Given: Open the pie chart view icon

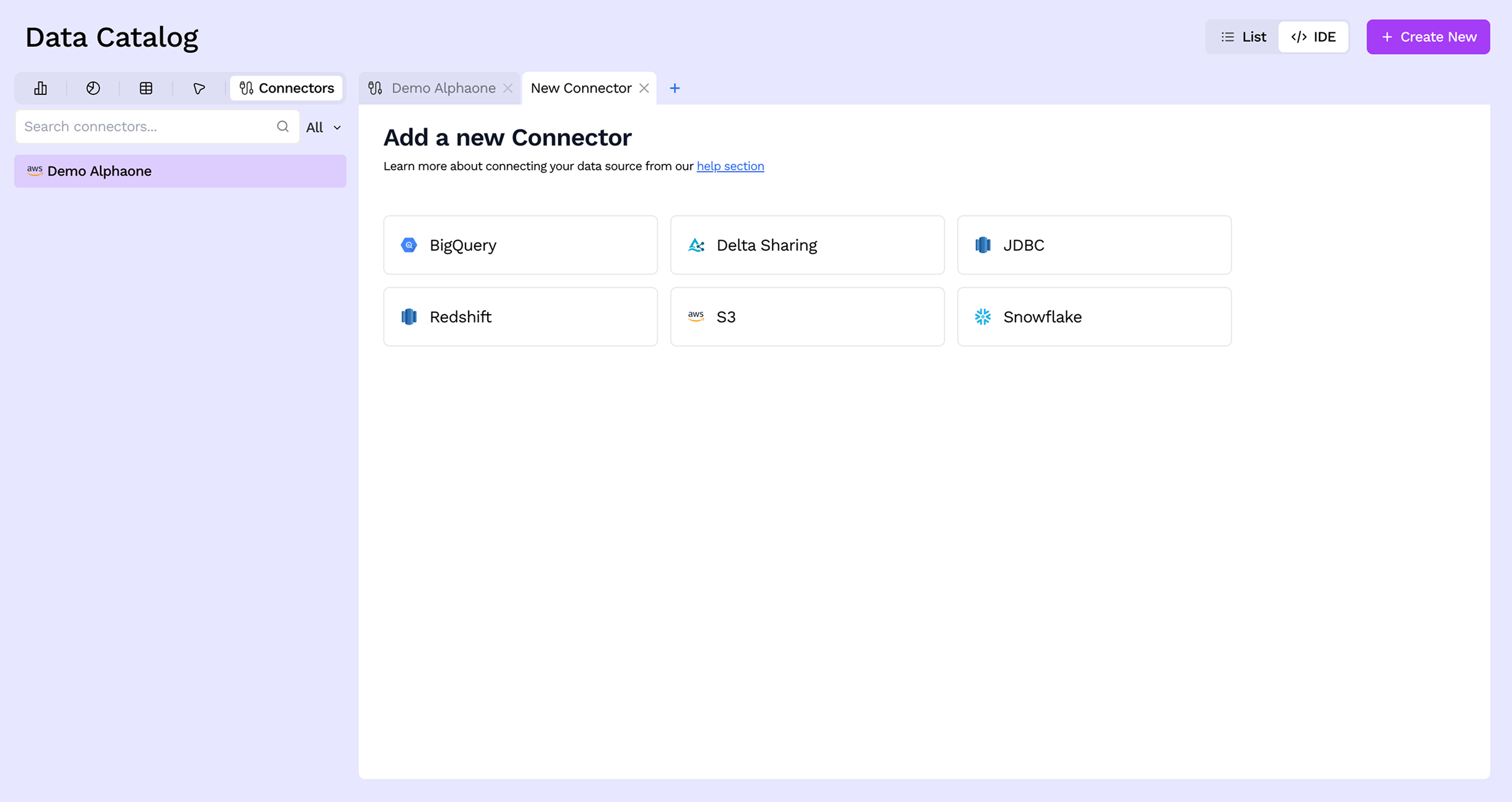Looking at the screenshot, I should (x=92, y=88).
